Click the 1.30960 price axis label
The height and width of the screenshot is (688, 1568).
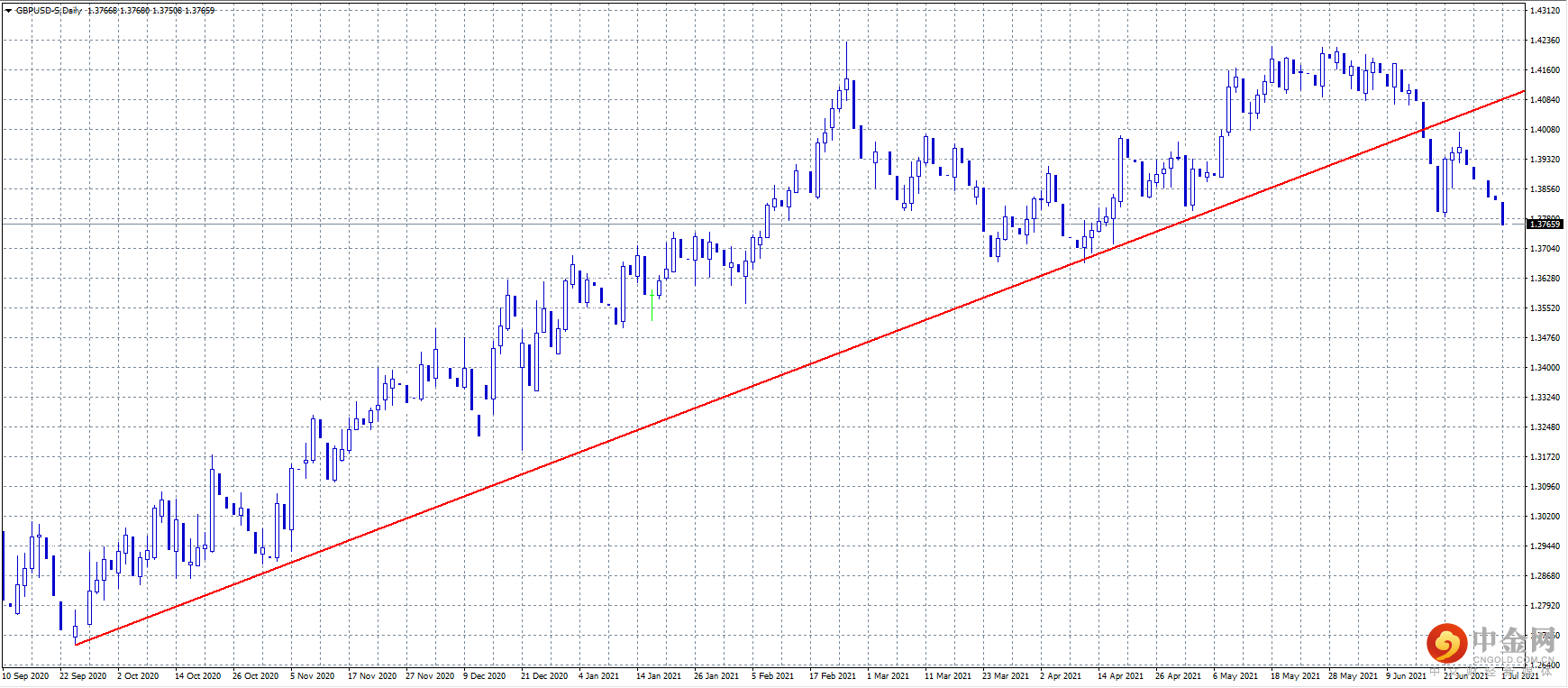[1545, 487]
